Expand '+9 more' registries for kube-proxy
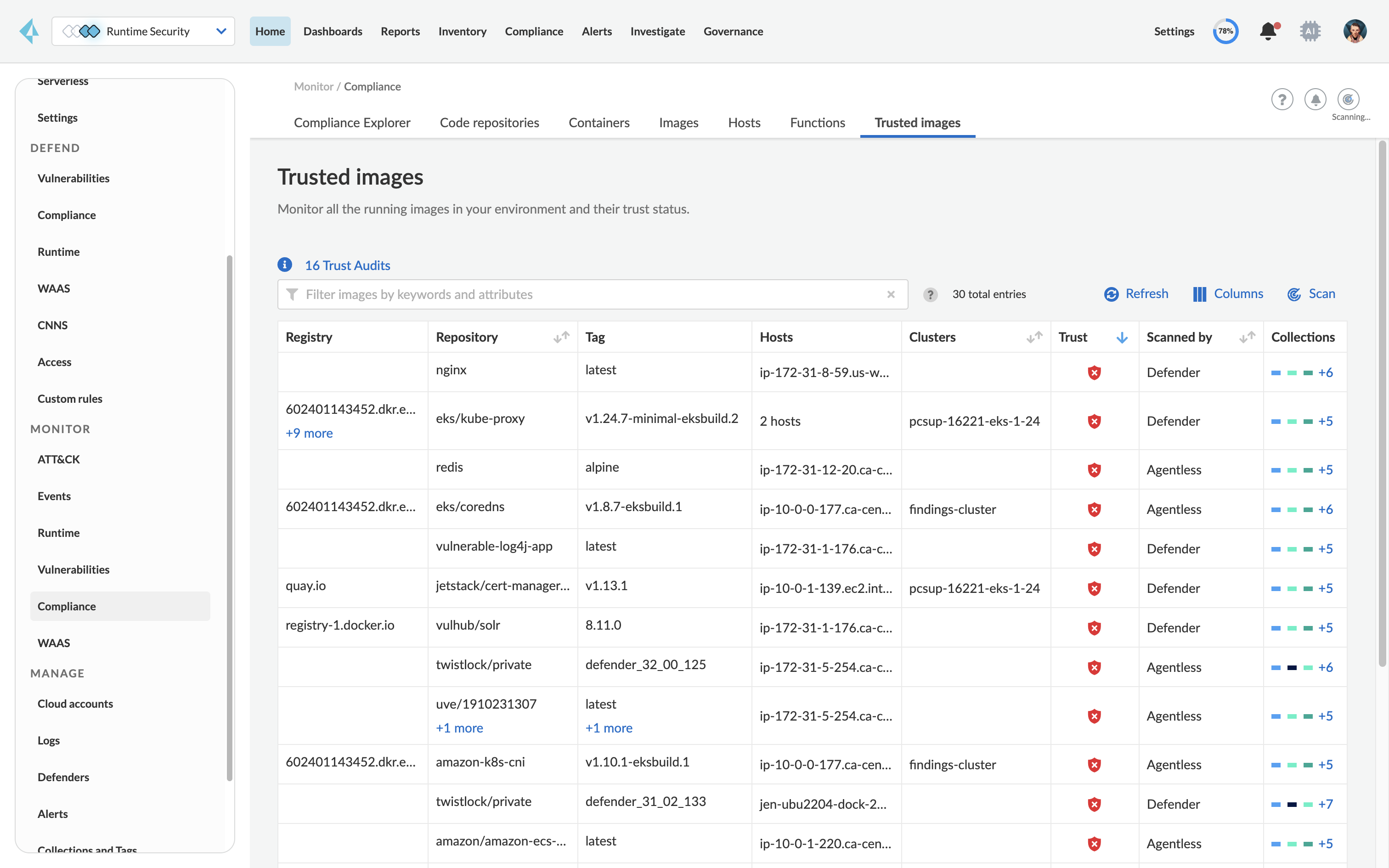 coord(310,433)
